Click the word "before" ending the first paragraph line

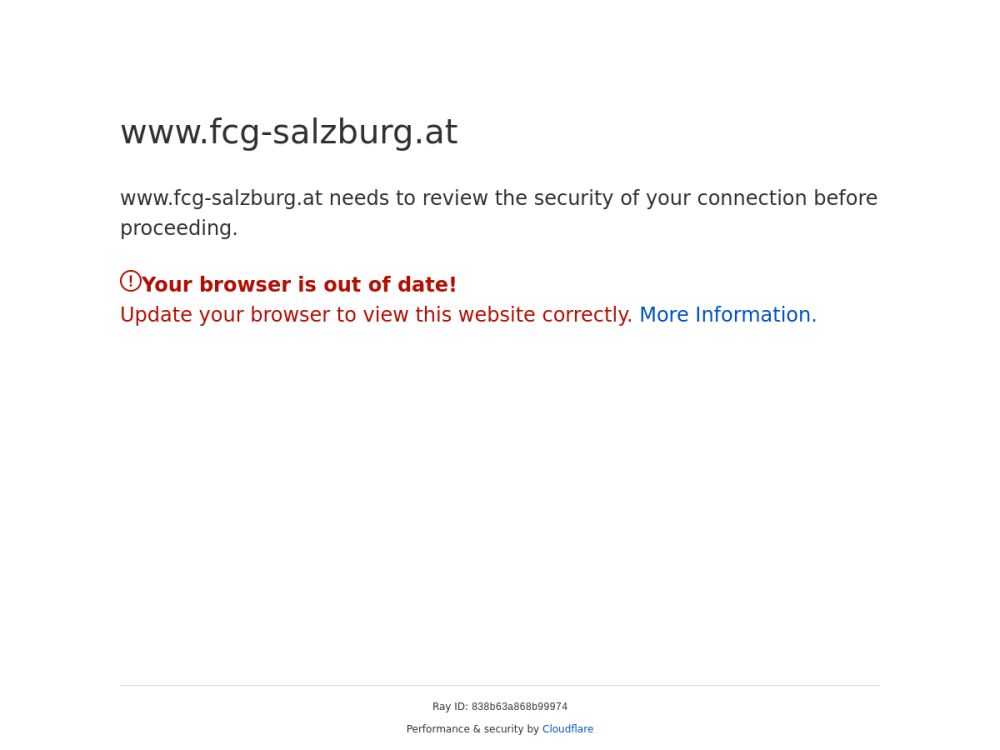(x=845, y=198)
